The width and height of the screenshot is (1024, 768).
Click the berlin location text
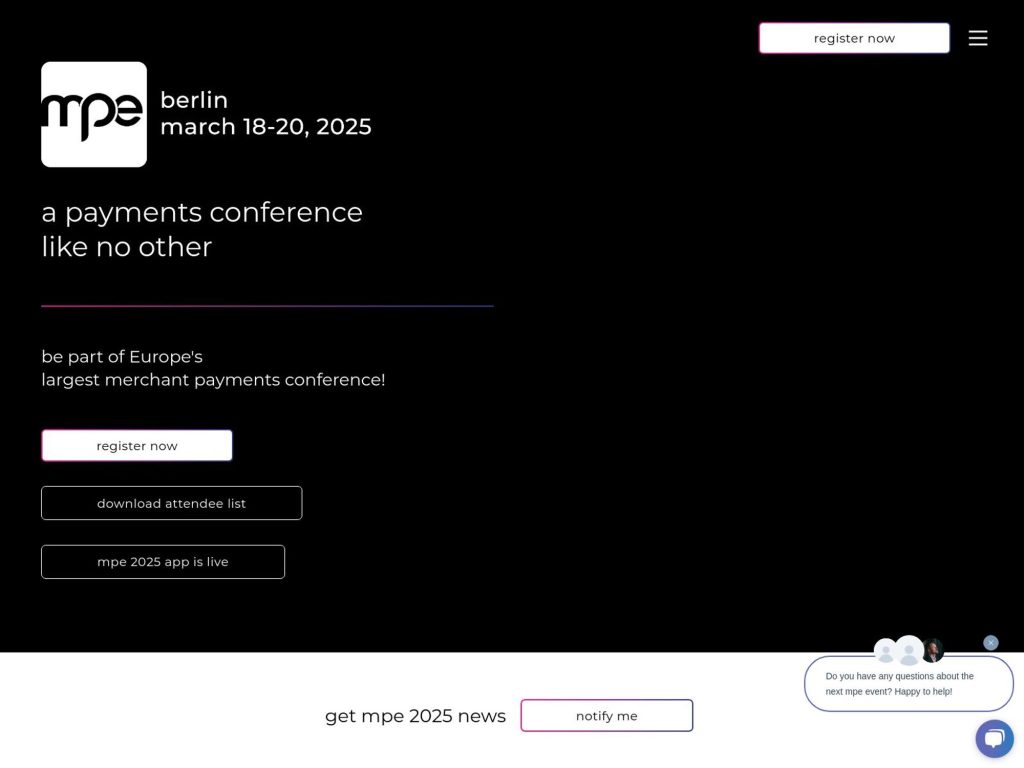[x=194, y=100]
